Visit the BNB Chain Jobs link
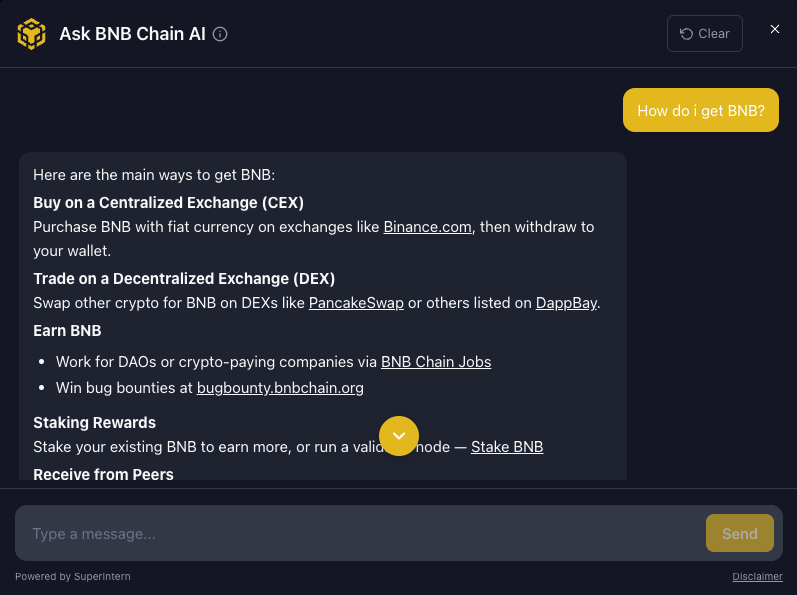 tap(436, 362)
